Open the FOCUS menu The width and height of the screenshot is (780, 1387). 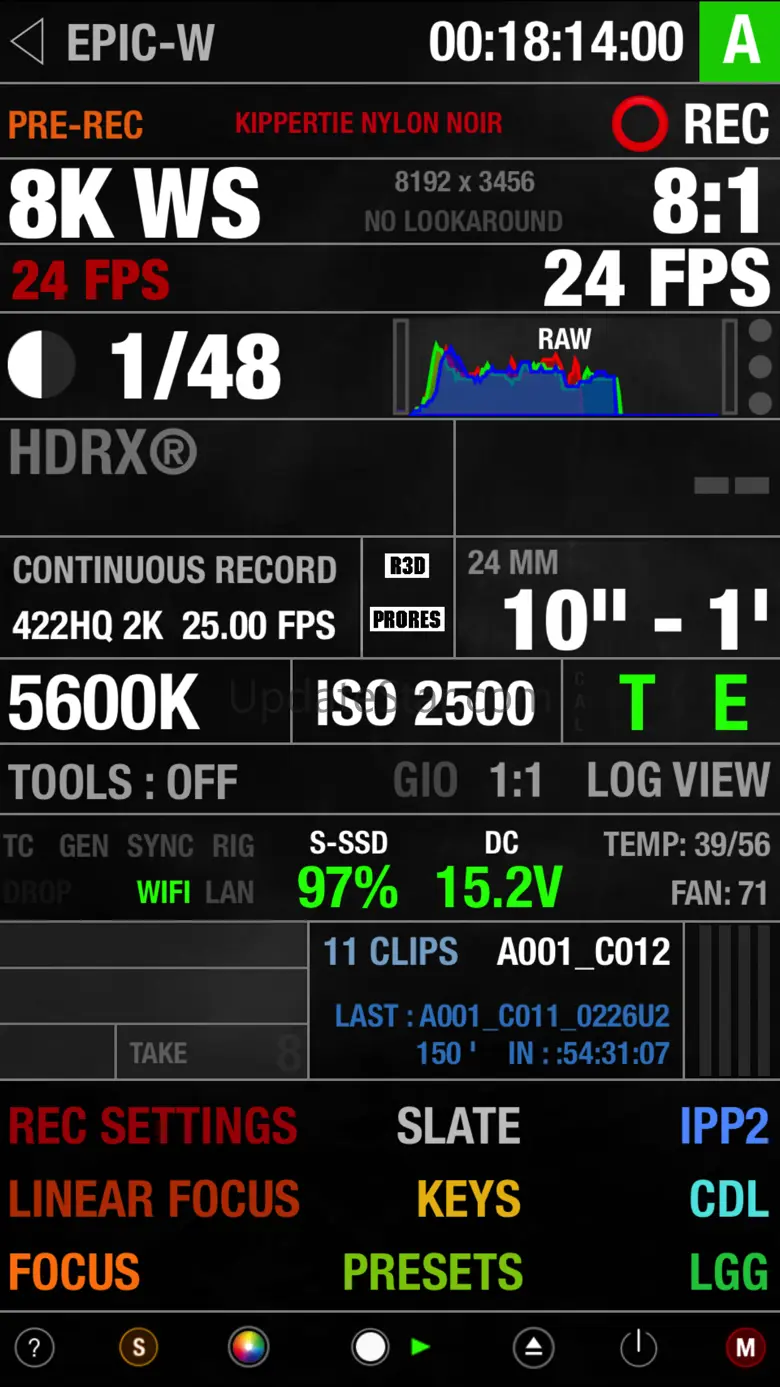(x=74, y=1271)
